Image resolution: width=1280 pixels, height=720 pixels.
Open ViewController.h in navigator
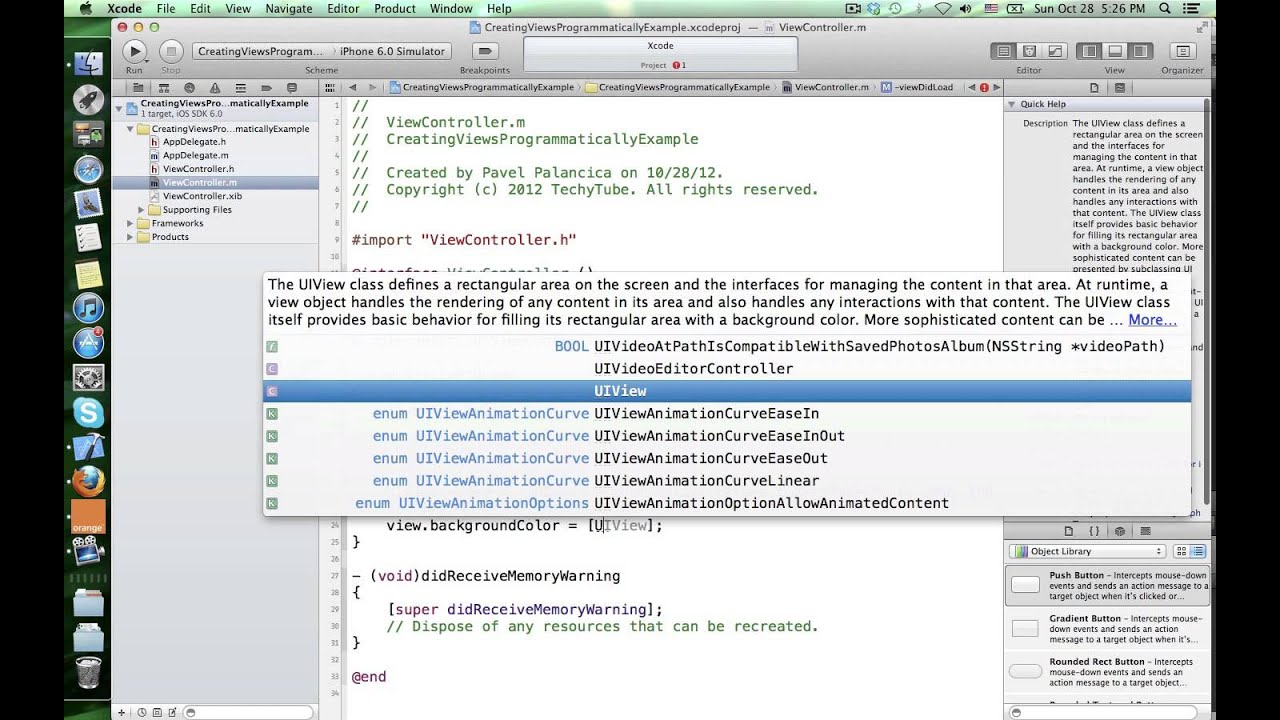198,169
